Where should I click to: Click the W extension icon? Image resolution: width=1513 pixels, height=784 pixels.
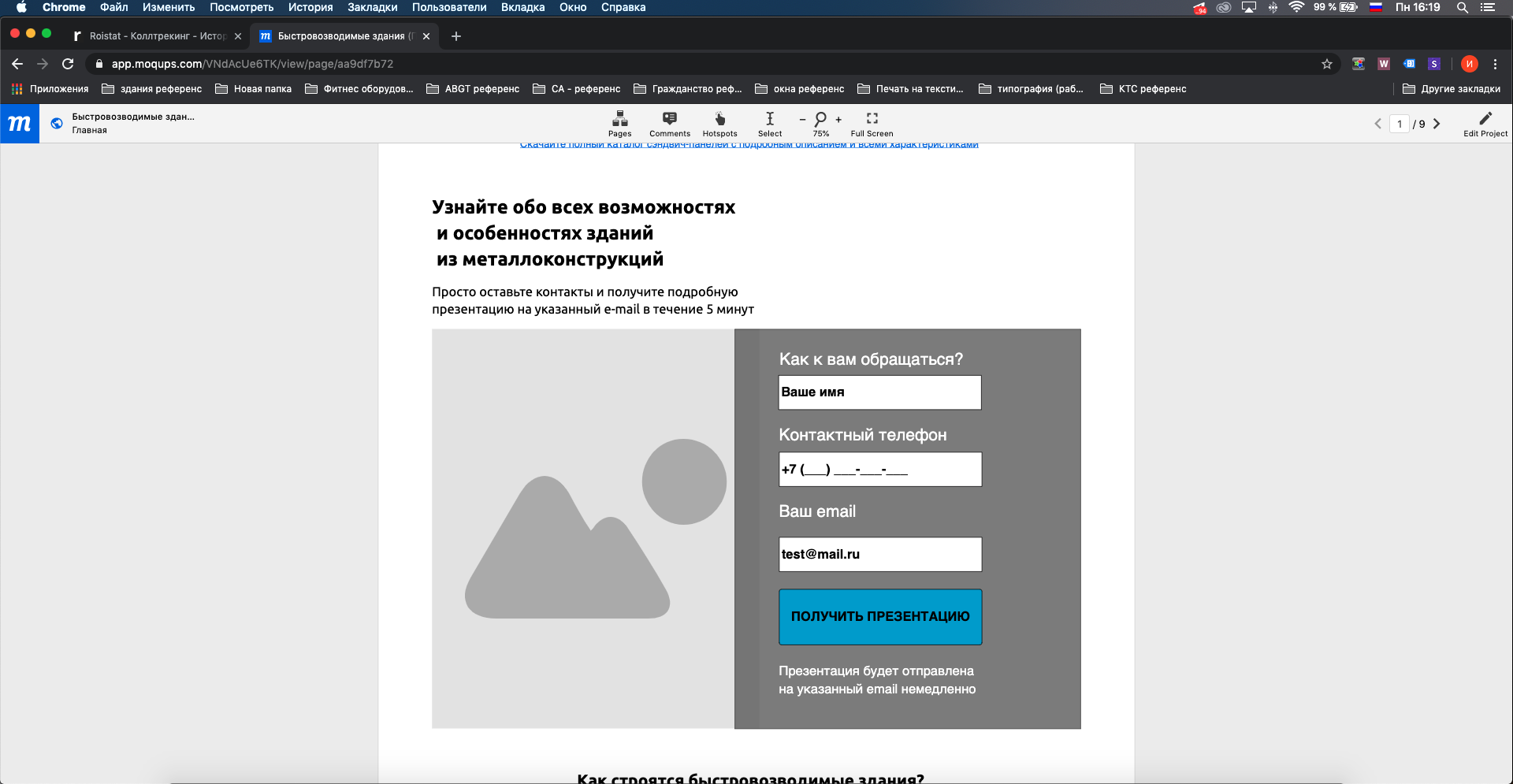(1384, 64)
